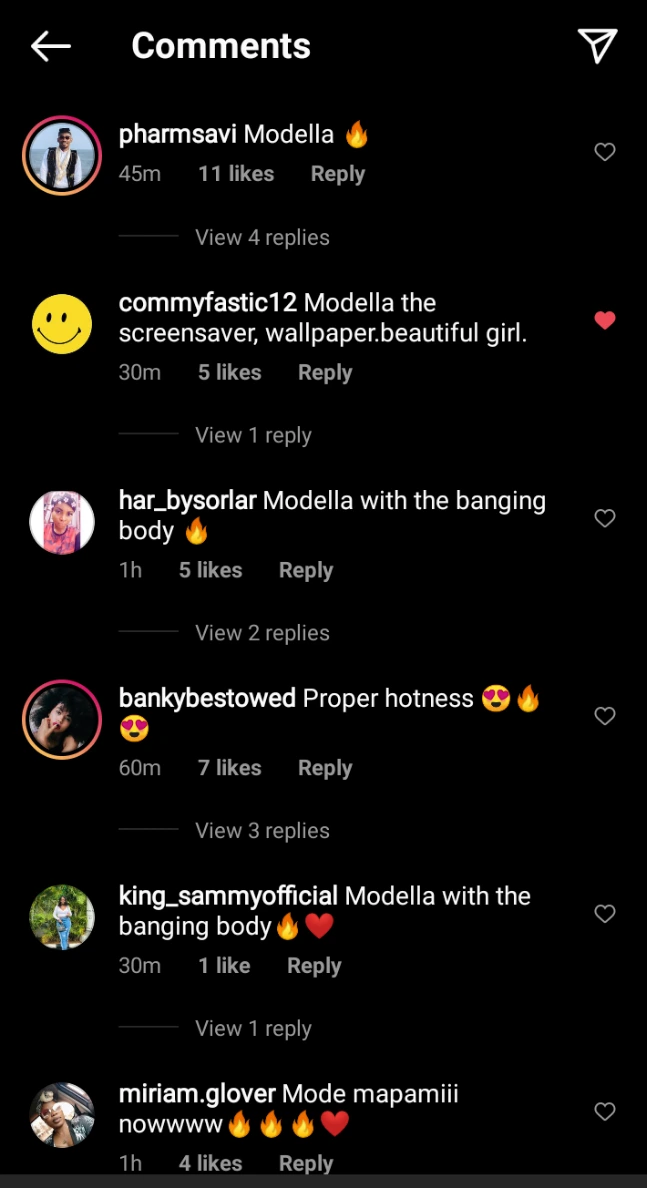647x1188 pixels.
Task: Unlike commmyfastic12's comment red heart
Action: [605, 320]
